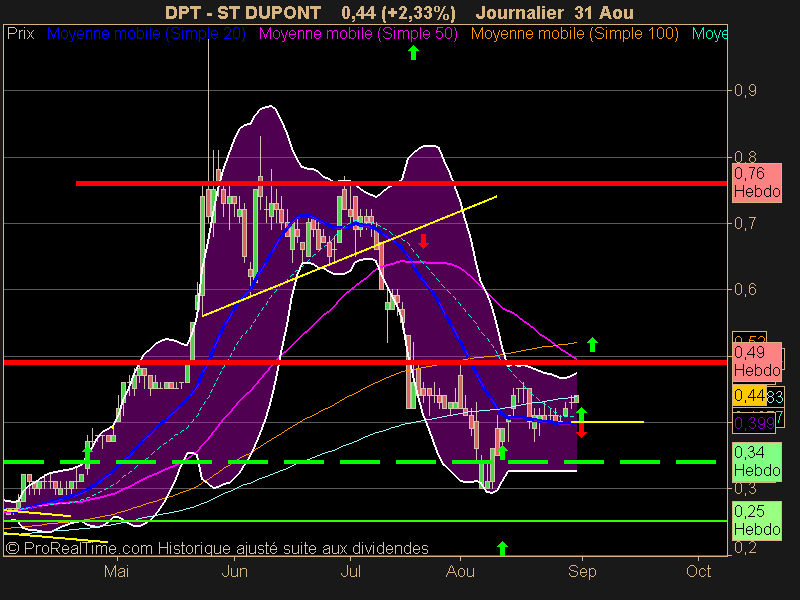Click the red 0,49 Hebdo price tag
This screenshot has width=800, height=600.
click(x=757, y=361)
